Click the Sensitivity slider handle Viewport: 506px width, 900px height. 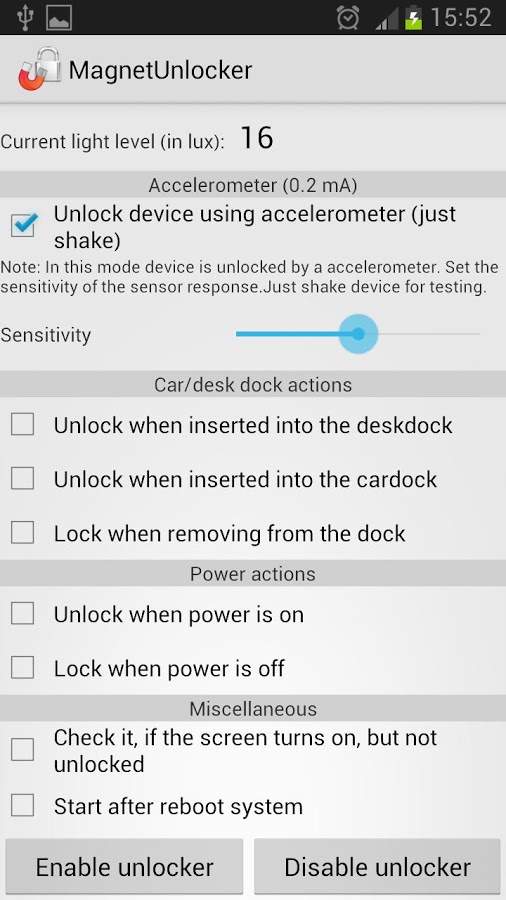[358, 333]
